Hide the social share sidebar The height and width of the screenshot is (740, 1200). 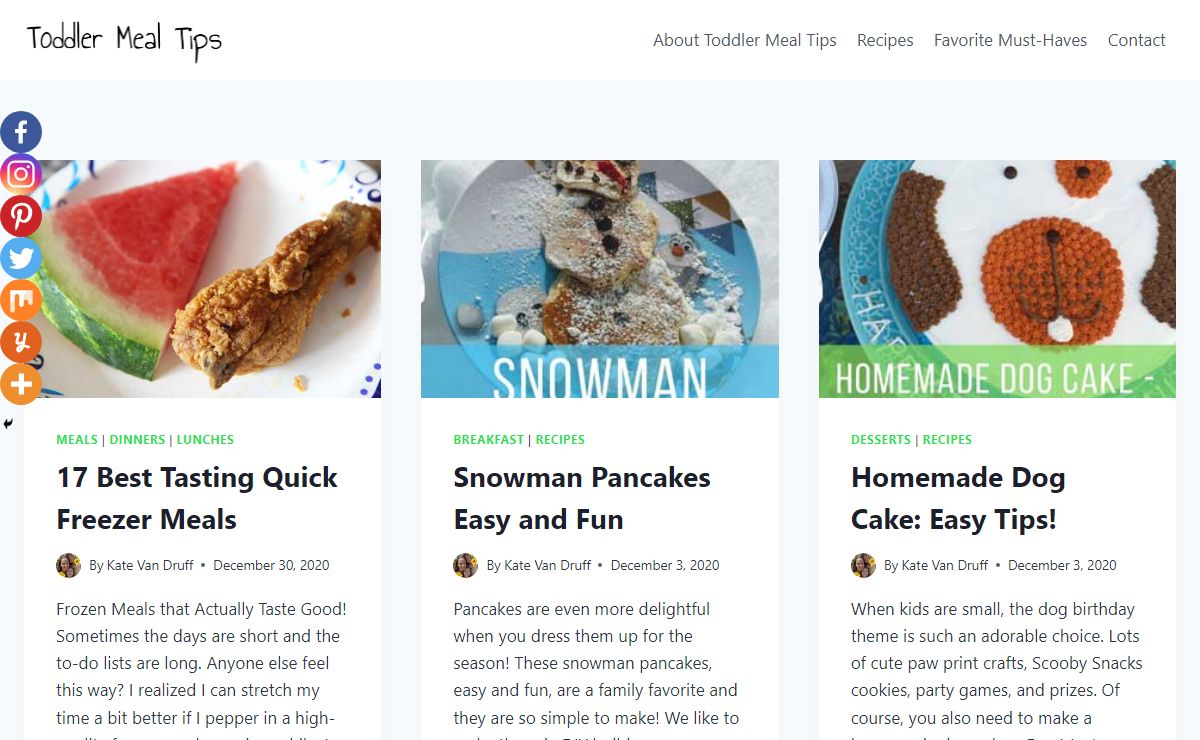(8, 424)
